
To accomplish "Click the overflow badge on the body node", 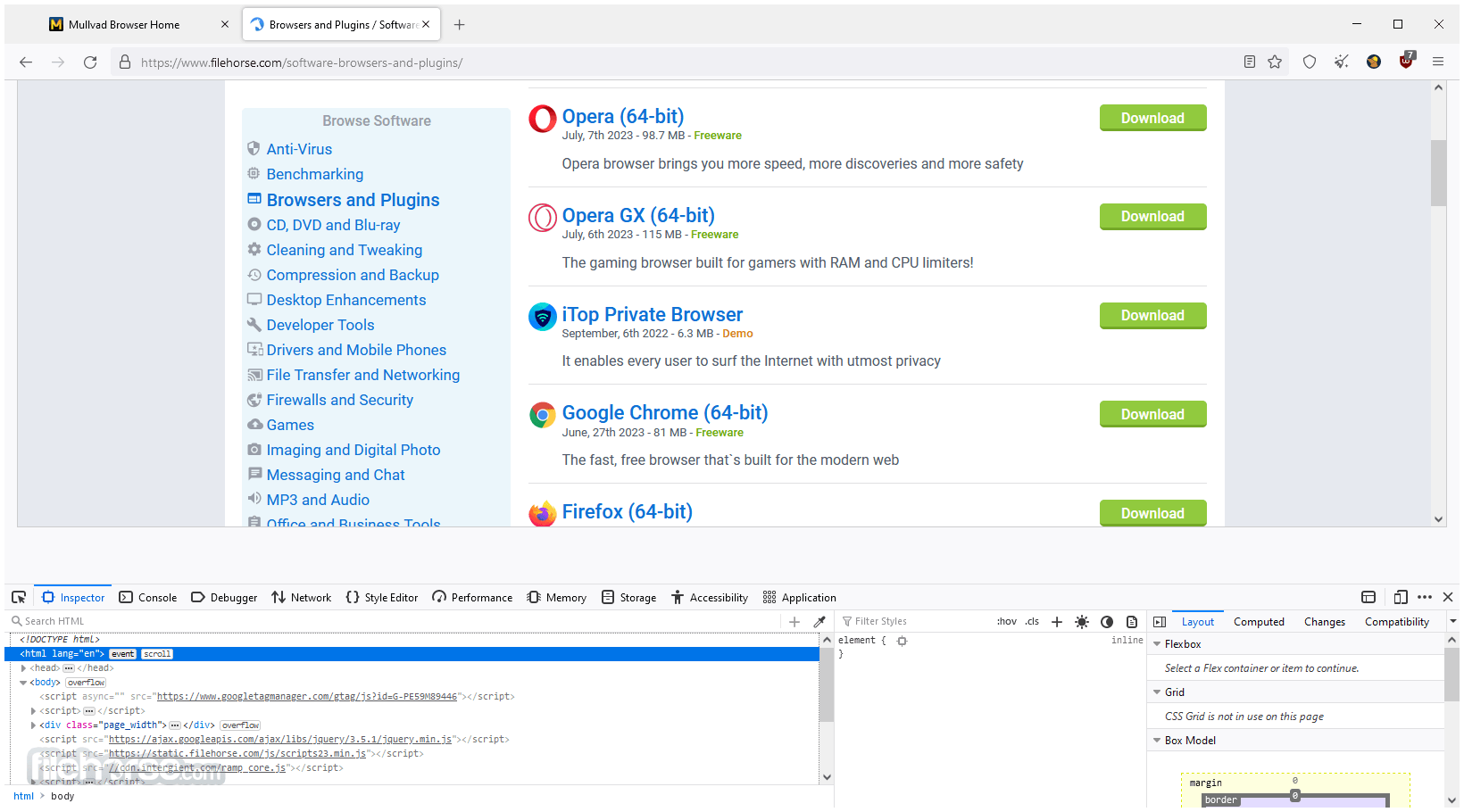I will coord(86,683).
